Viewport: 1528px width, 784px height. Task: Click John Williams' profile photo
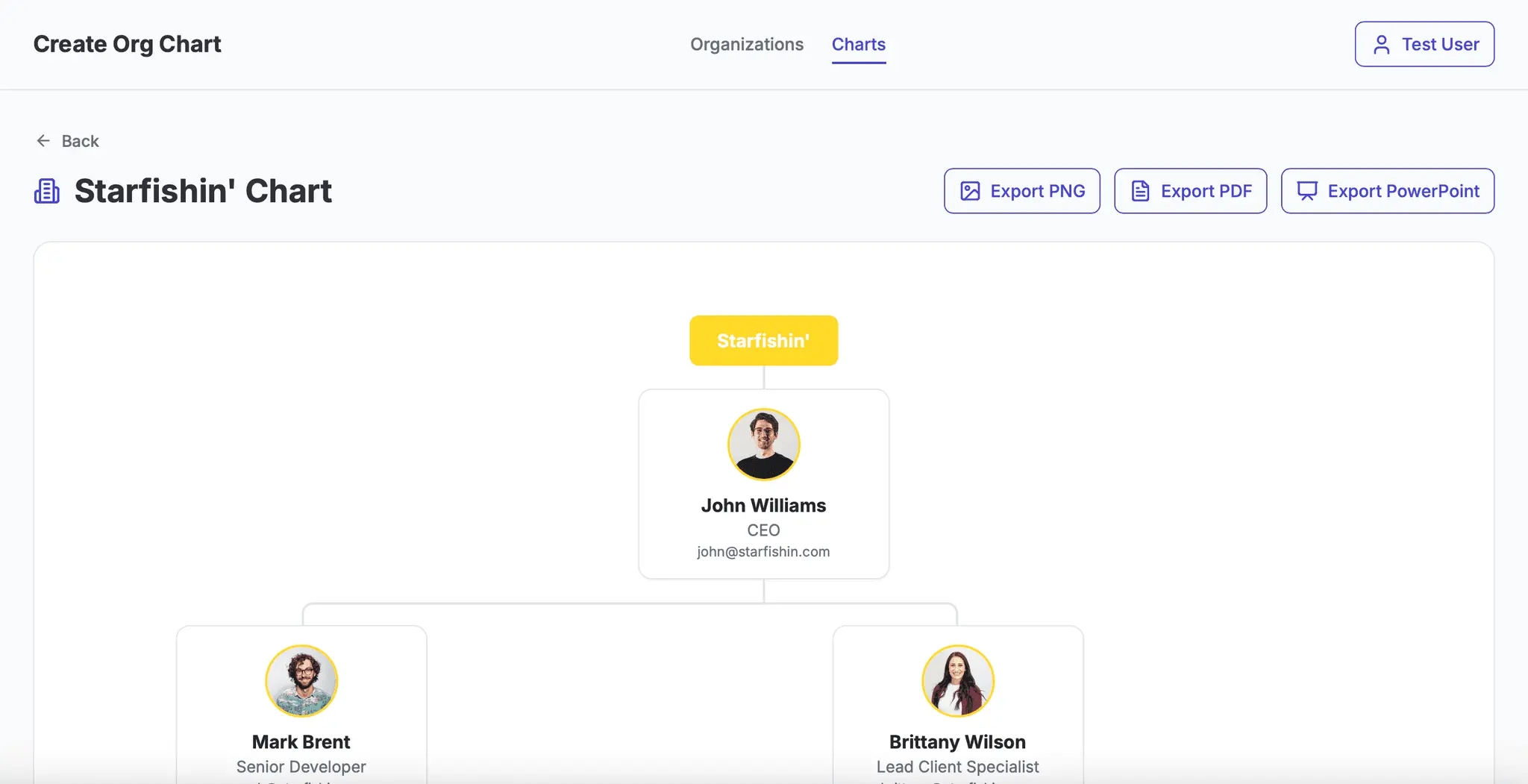(764, 445)
